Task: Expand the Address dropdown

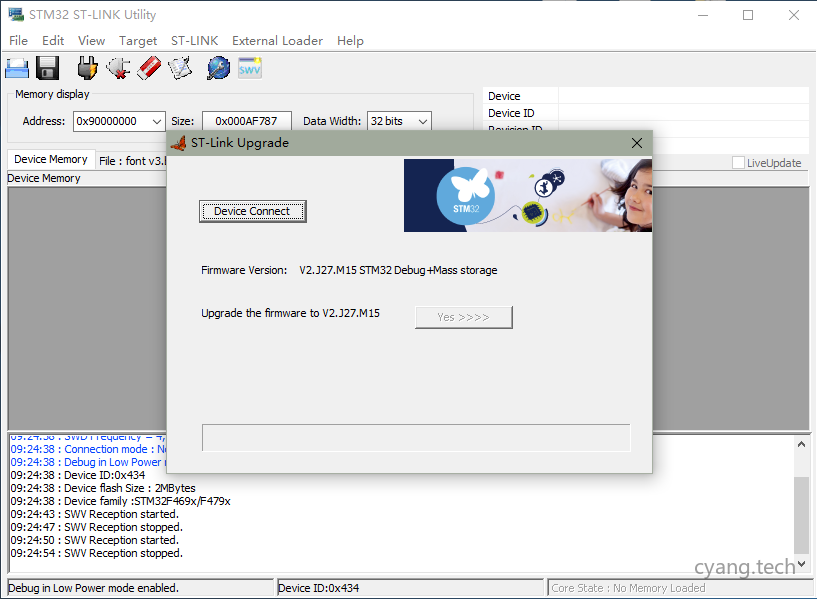Action: (x=156, y=121)
